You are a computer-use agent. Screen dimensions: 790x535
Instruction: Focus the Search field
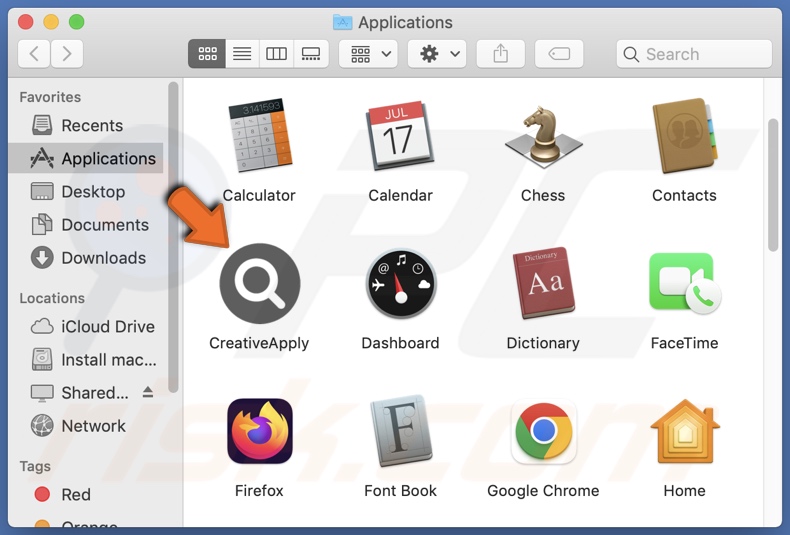click(694, 53)
